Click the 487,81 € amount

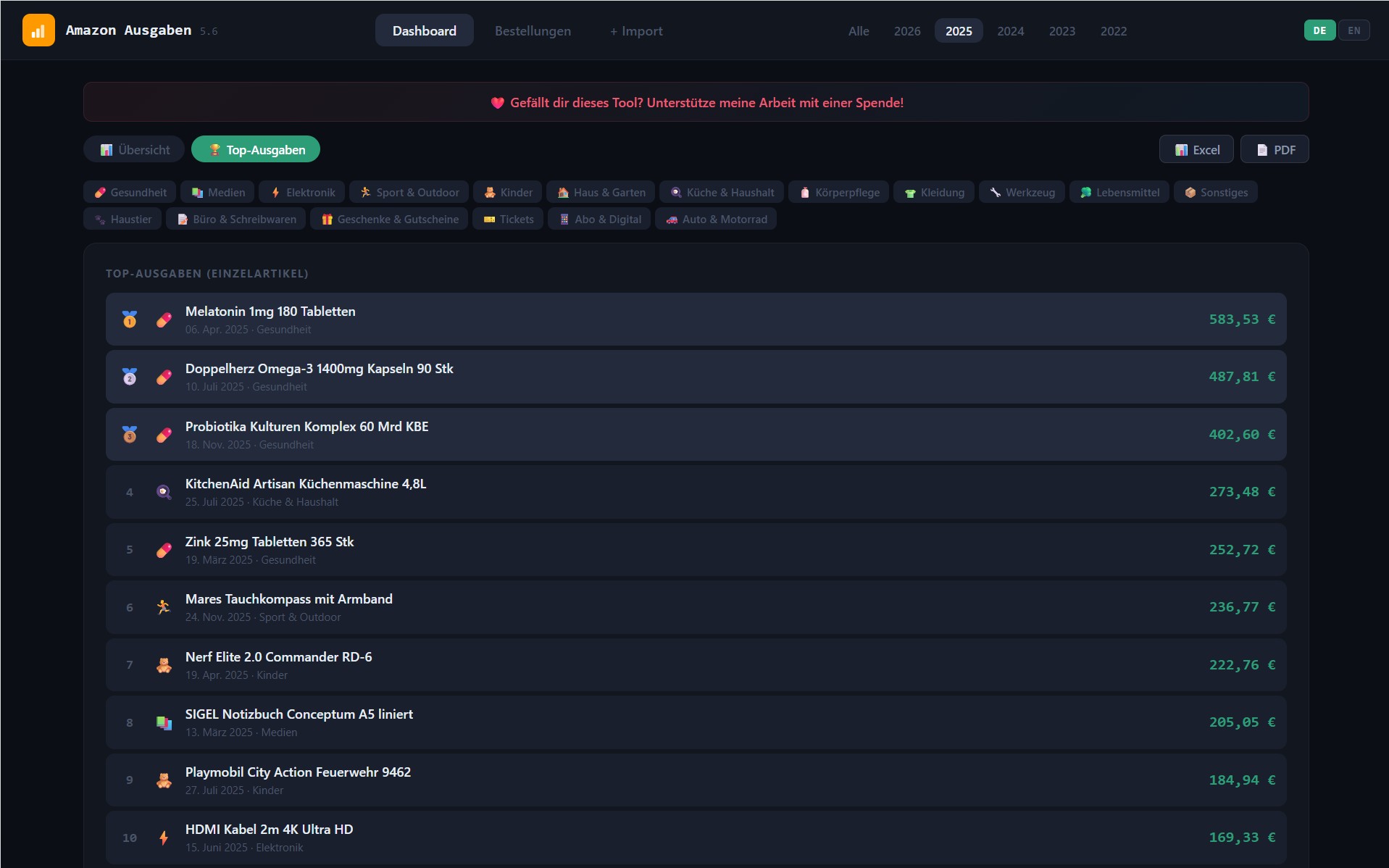1242,377
